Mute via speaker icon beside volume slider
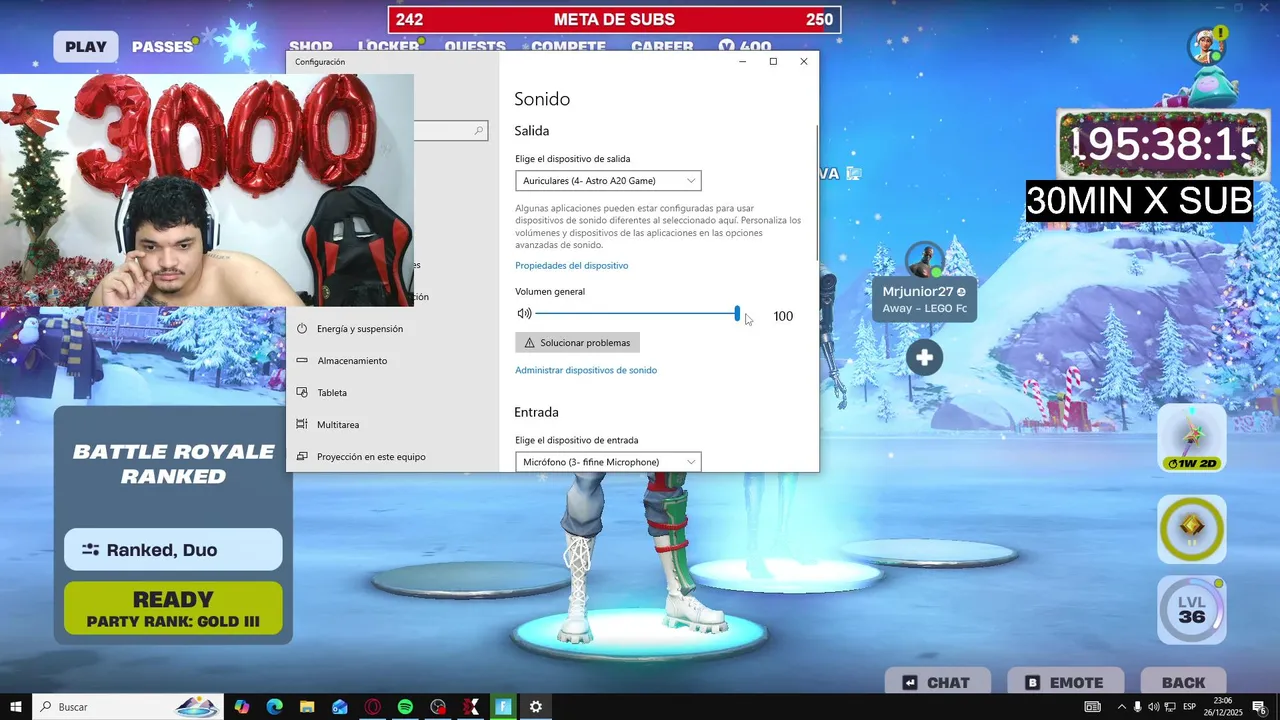1280x720 pixels. point(524,313)
